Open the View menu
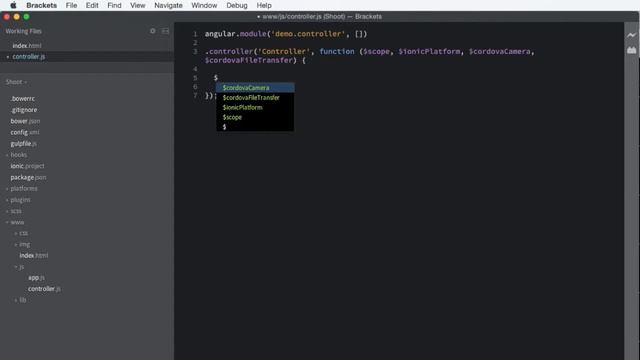The image size is (640, 360). (x=138, y=5)
